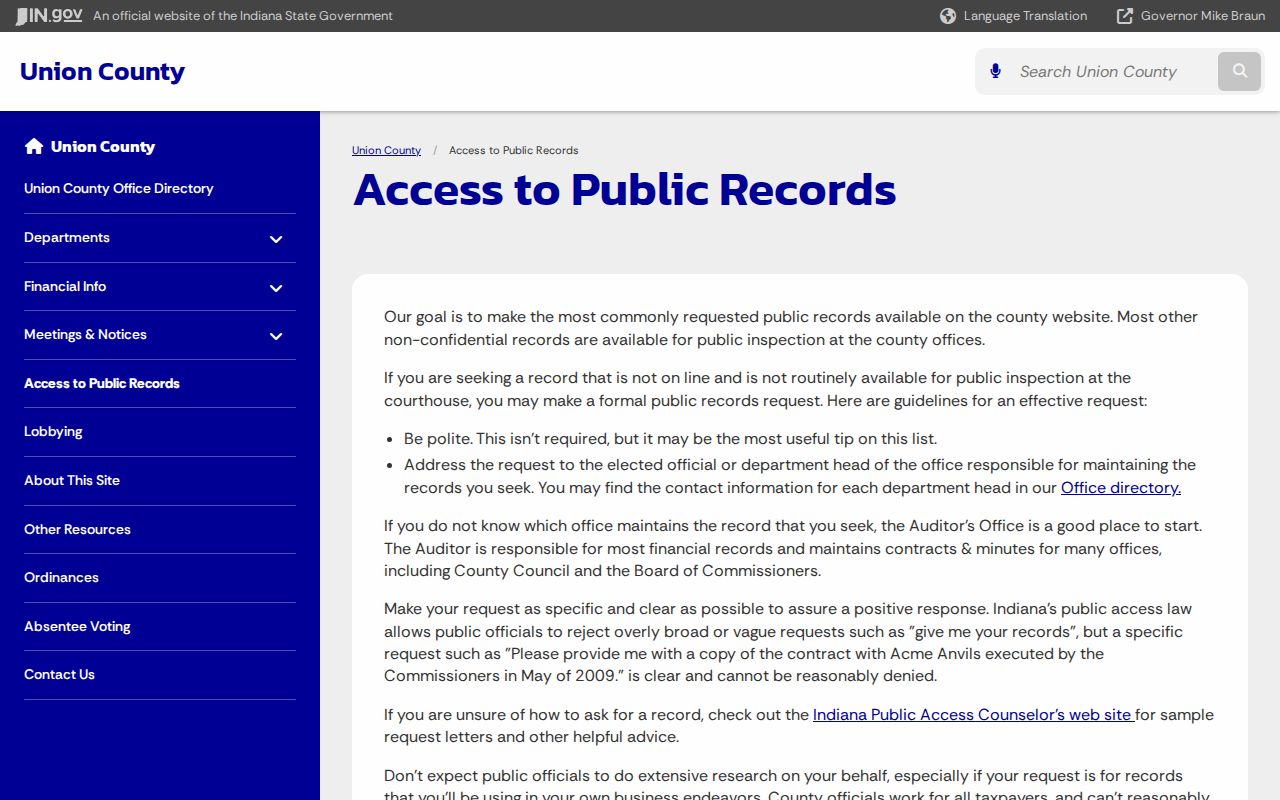Click the home icon in the sidebar
Screen dimensions: 1280x800
[34, 146]
